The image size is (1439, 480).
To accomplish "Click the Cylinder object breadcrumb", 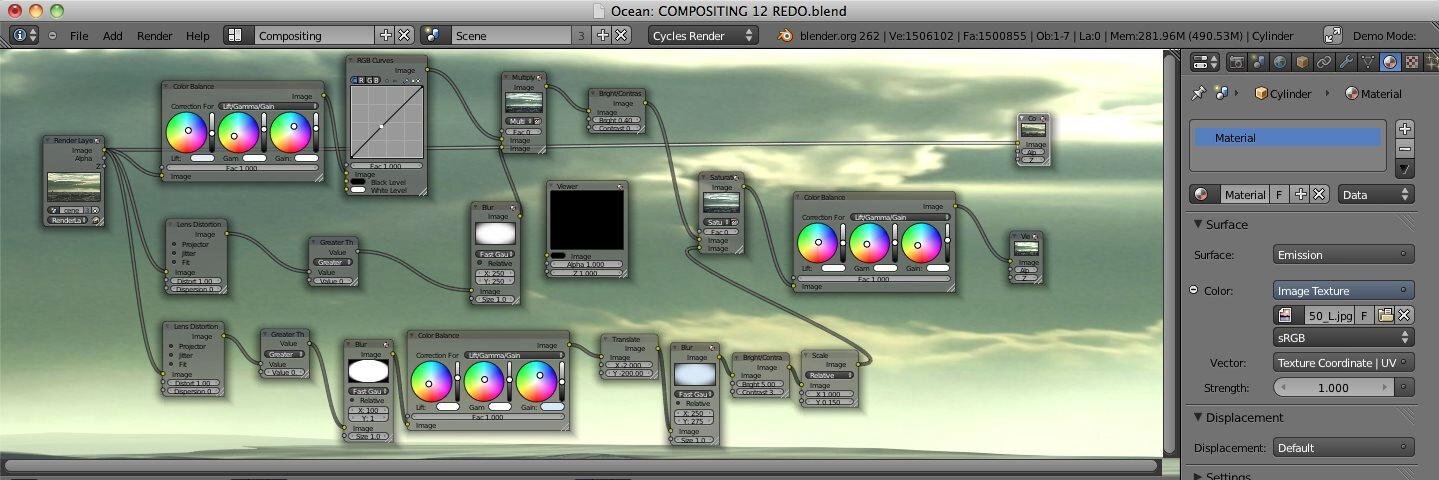I will coord(1283,93).
